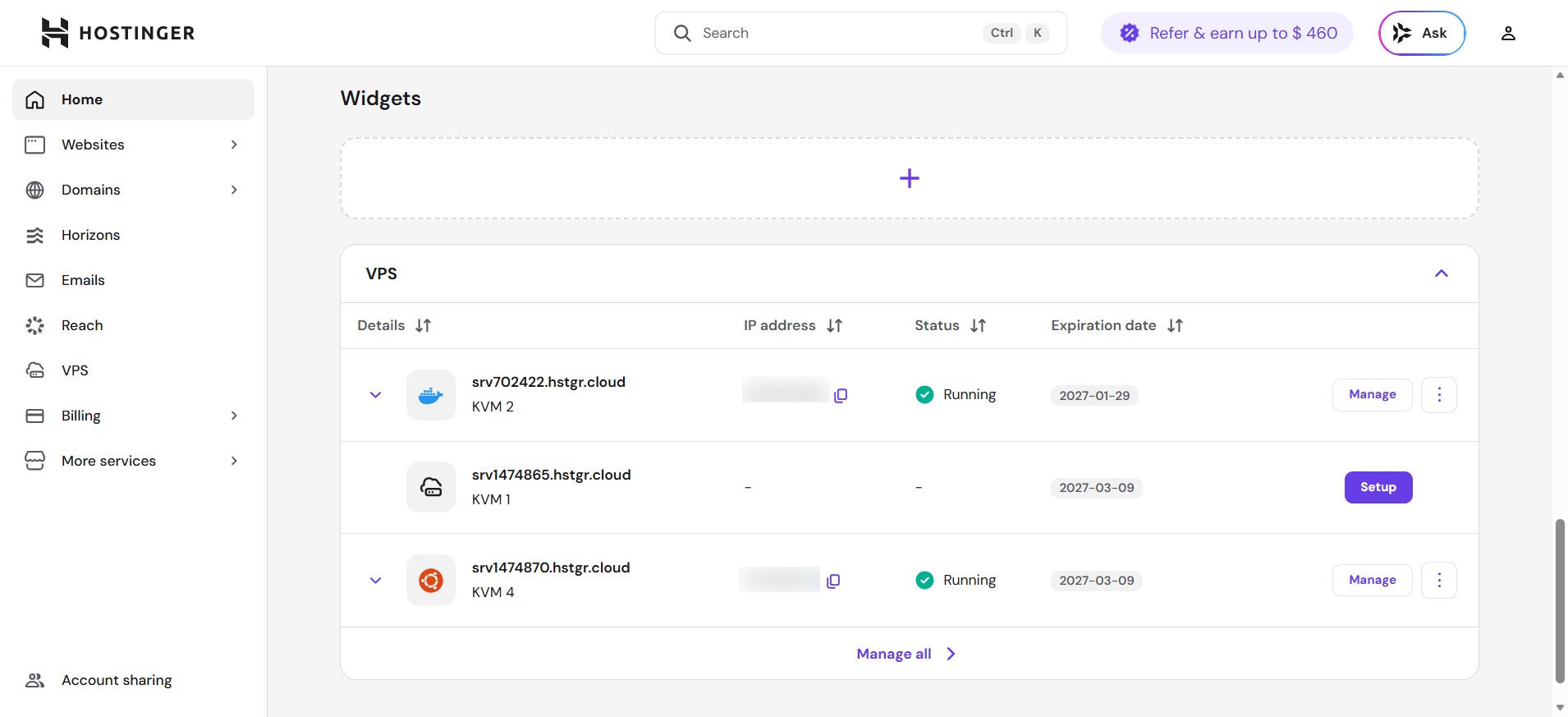Viewport: 1568px width, 717px height.
Task: Open Reach menu item
Action: [x=133, y=325]
